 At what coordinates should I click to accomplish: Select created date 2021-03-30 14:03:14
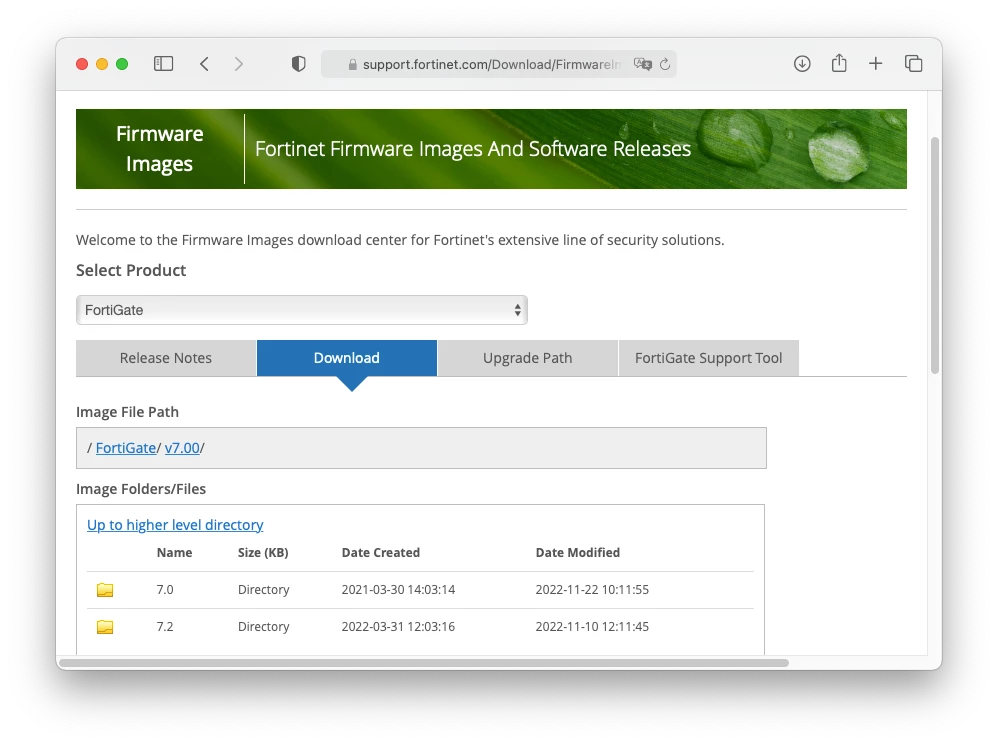tap(398, 590)
